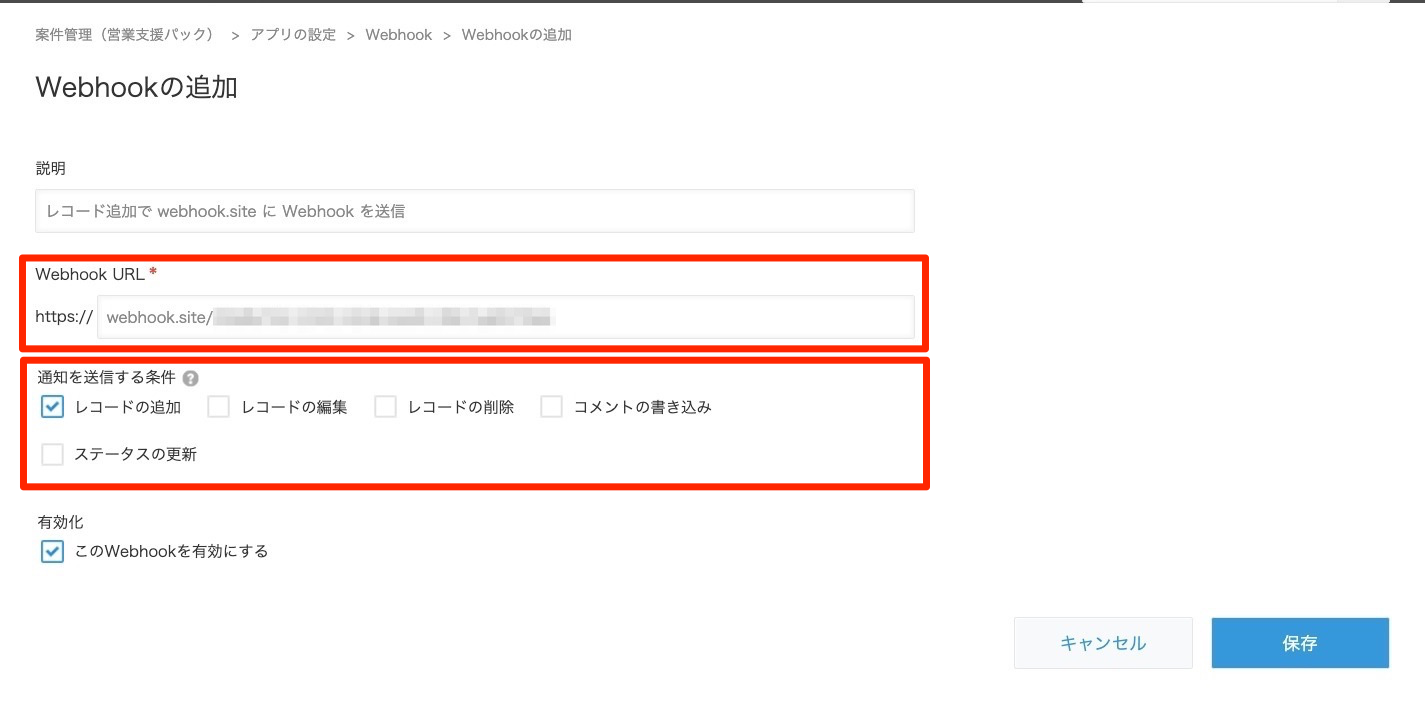The width and height of the screenshot is (1425, 705).
Task: Check the コメントの書き込み checkbox
Action: tap(552, 407)
